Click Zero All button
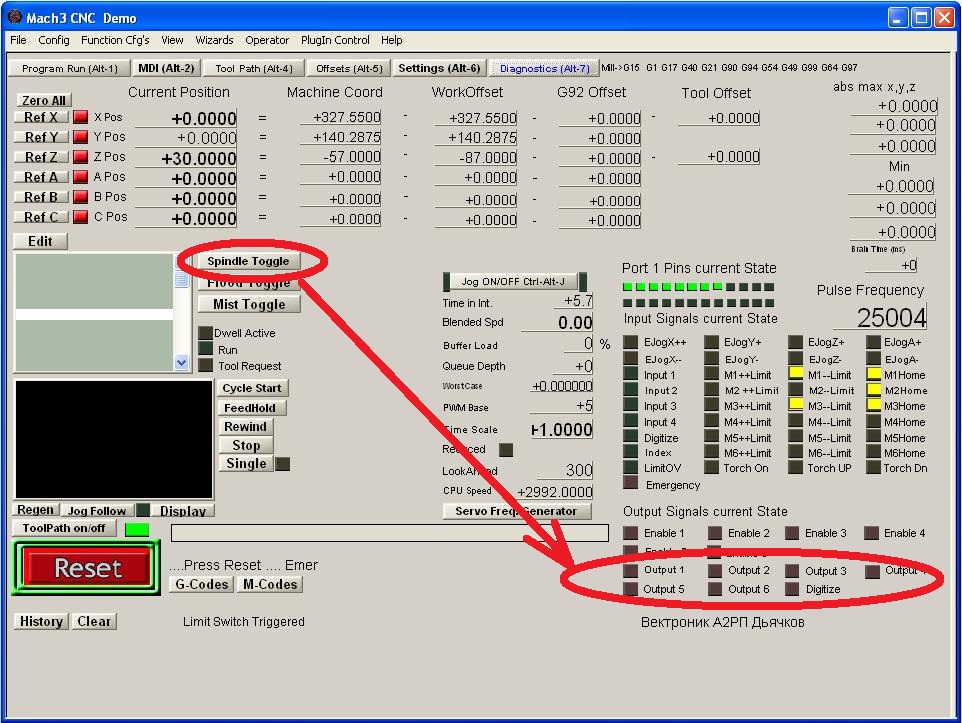The height and width of the screenshot is (723, 962). (x=43, y=100)
